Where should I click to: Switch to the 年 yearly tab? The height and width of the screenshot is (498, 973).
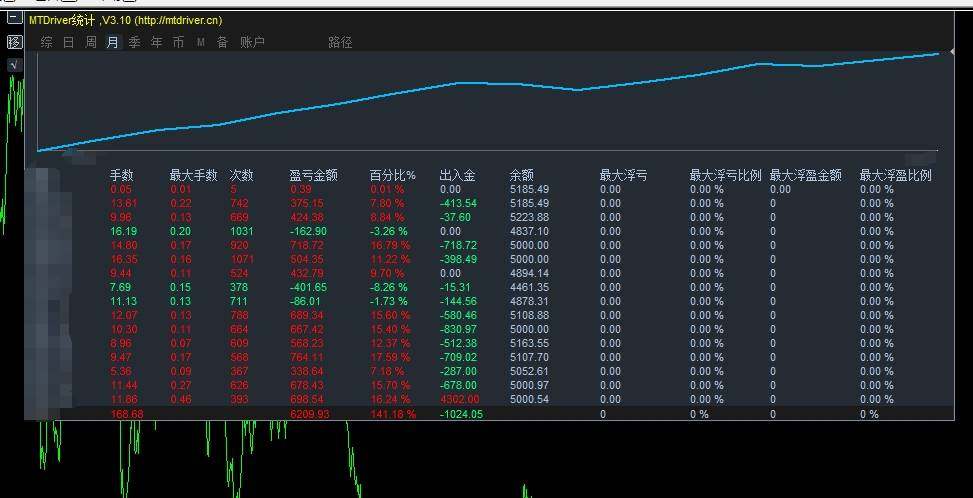156,42
